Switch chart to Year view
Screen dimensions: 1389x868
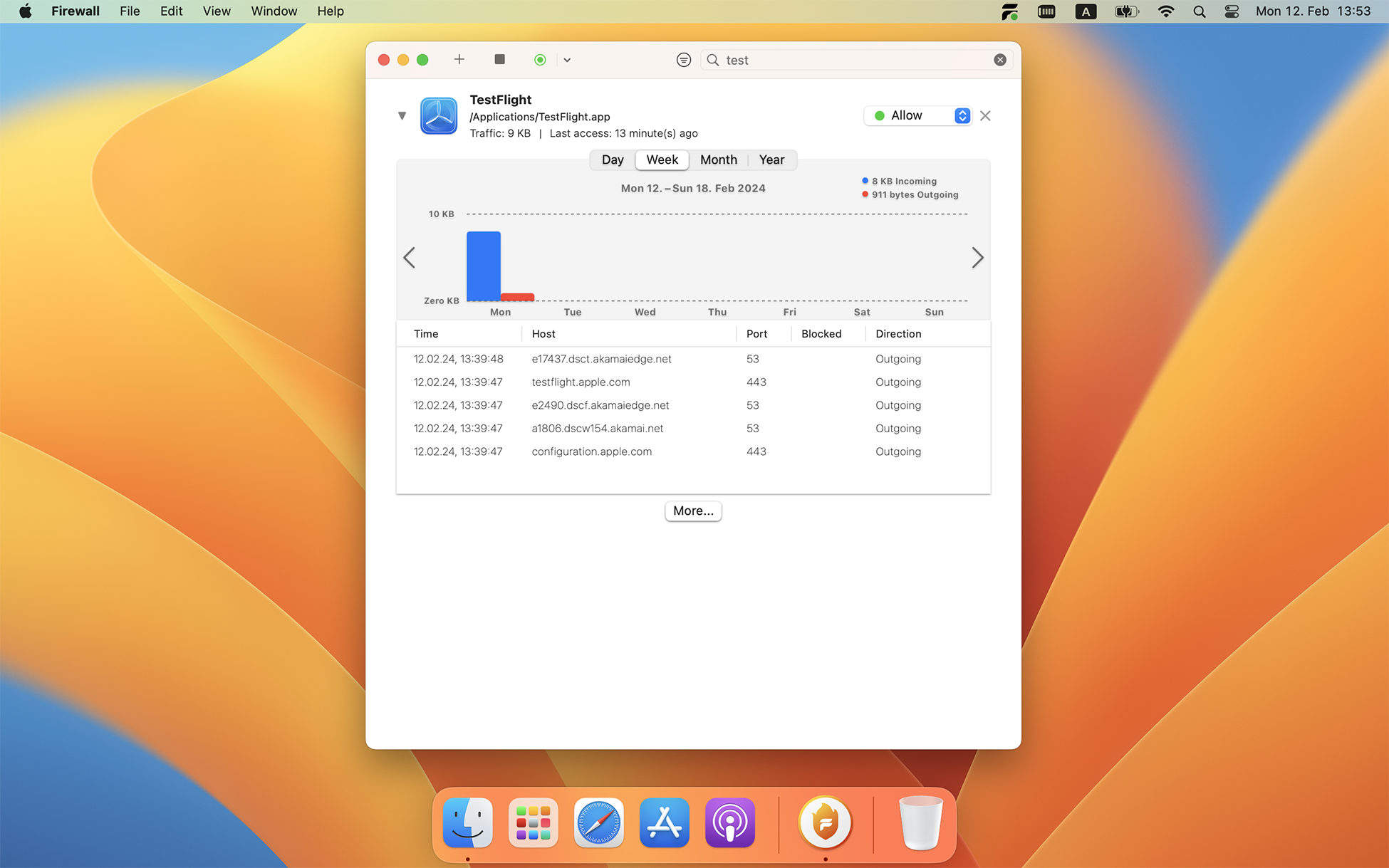point(771,160)
